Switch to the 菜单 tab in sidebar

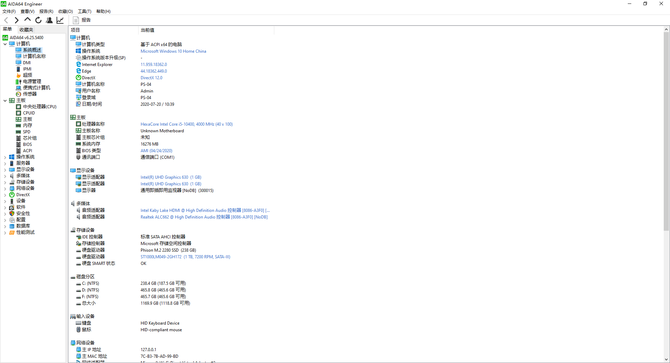[8, 29]
